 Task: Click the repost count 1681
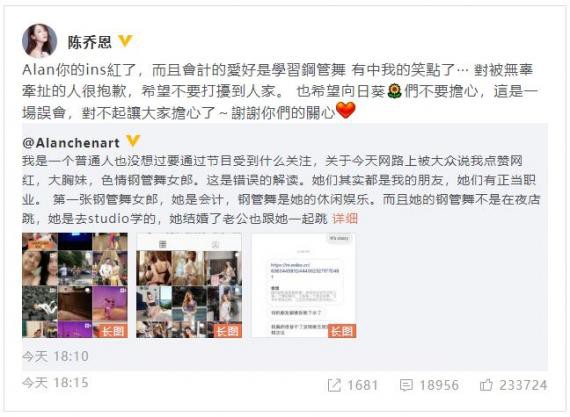tap(362, 385)
